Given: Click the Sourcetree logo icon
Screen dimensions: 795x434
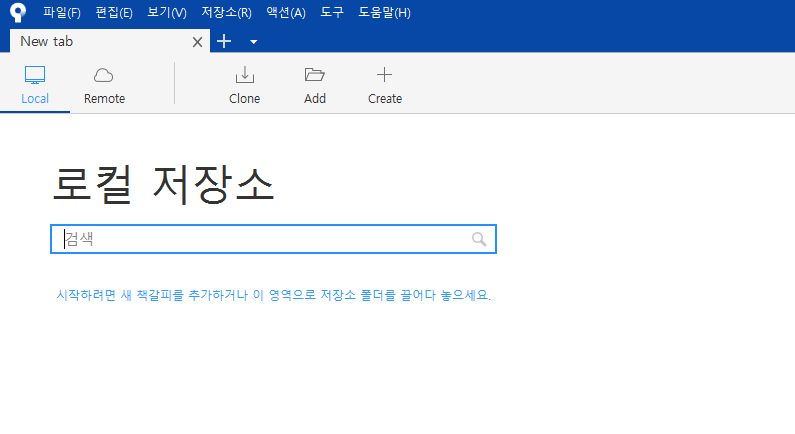Looking at the screenshot, I should (17, 13).
